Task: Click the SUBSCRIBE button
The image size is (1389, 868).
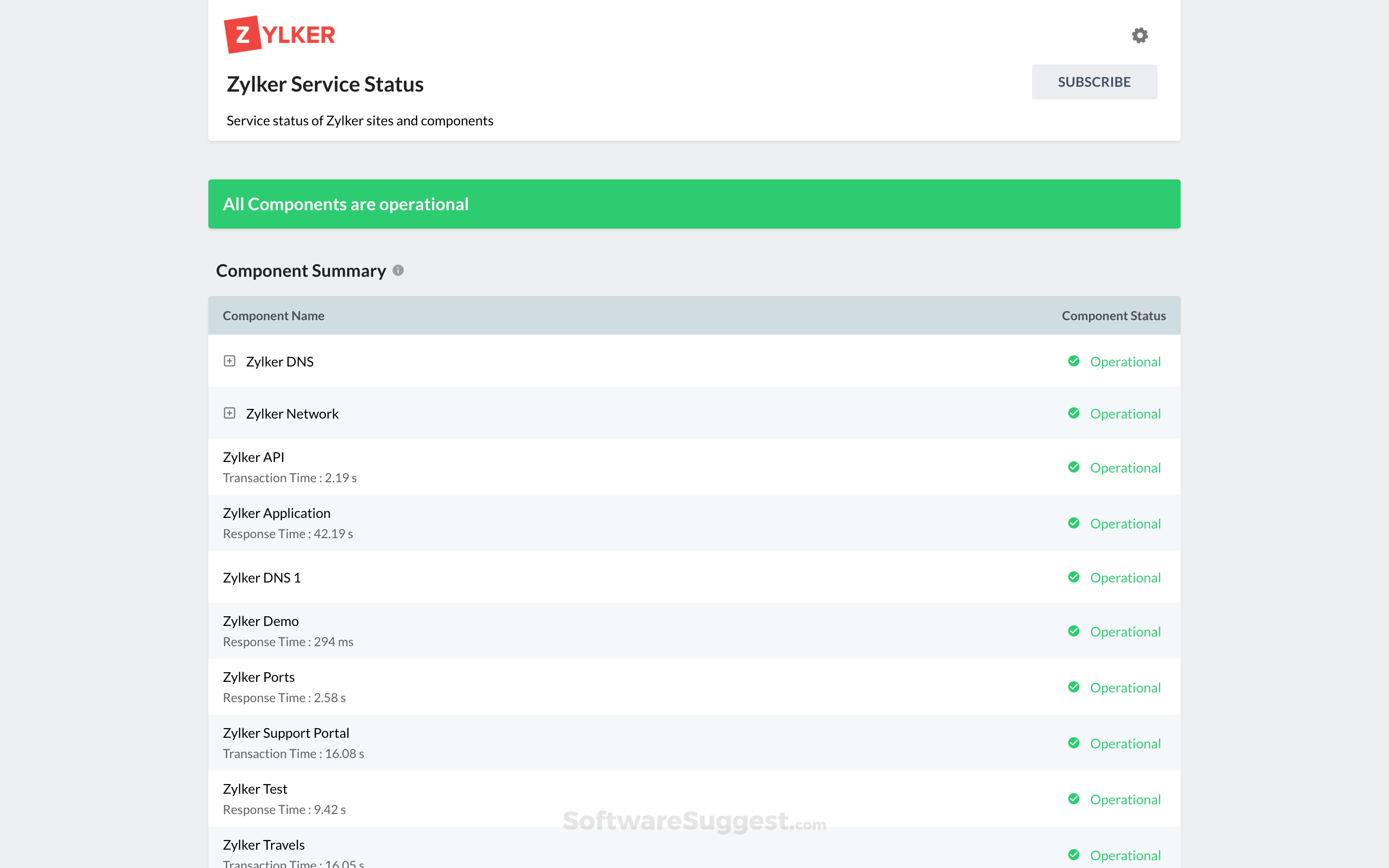Action: [x=1094, y=81]
